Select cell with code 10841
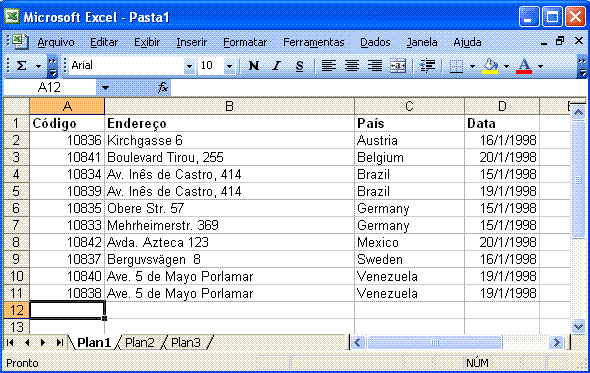The width and height of the screenshot is (590, 373). (x=67, y=157)
